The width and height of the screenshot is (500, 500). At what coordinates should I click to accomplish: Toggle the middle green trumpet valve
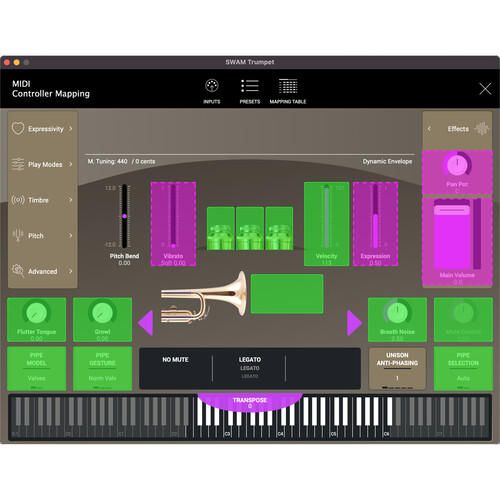[250, 228]
